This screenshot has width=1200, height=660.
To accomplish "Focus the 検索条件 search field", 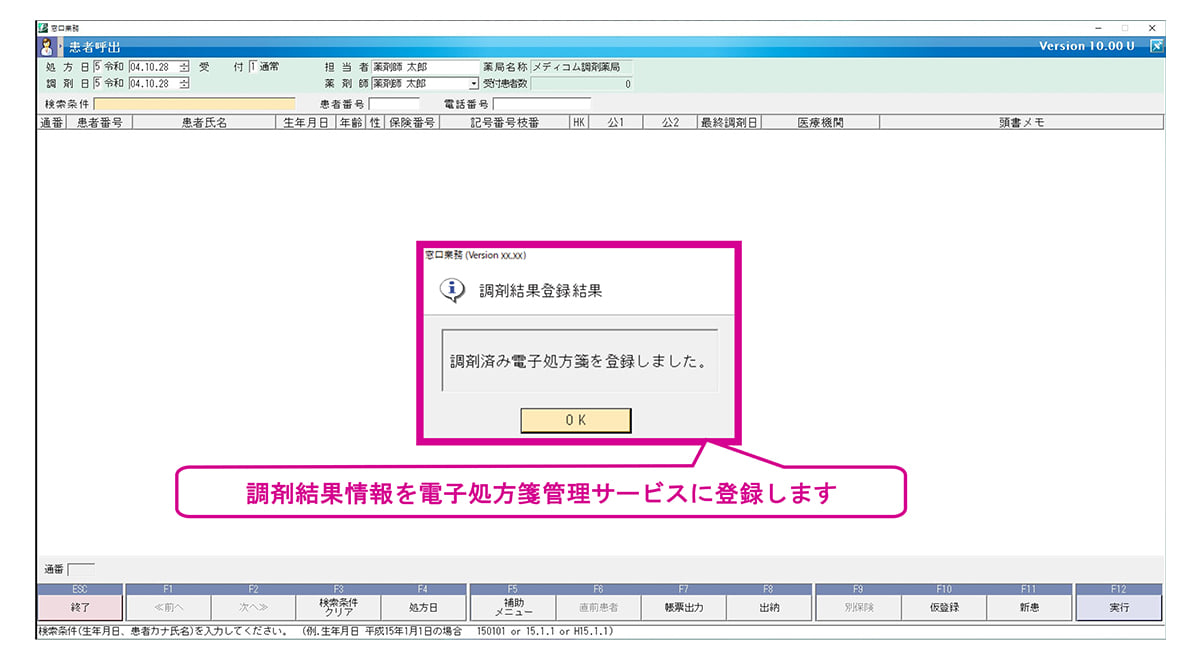I will [x=195, y=103].
